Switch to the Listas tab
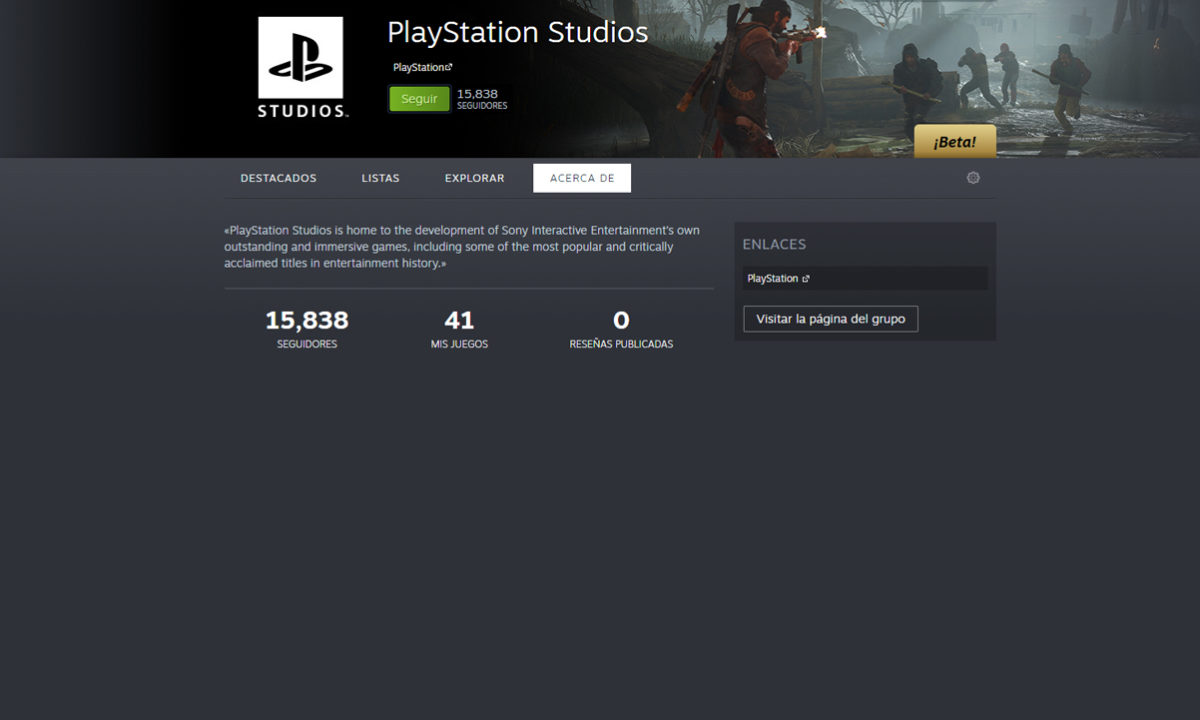1200x720 pixels. tap(380, 178)
